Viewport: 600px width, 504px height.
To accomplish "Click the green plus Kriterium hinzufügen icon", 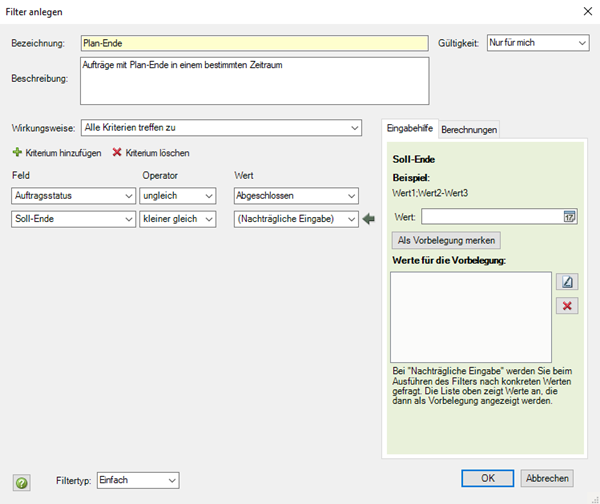I will (17, 152).
